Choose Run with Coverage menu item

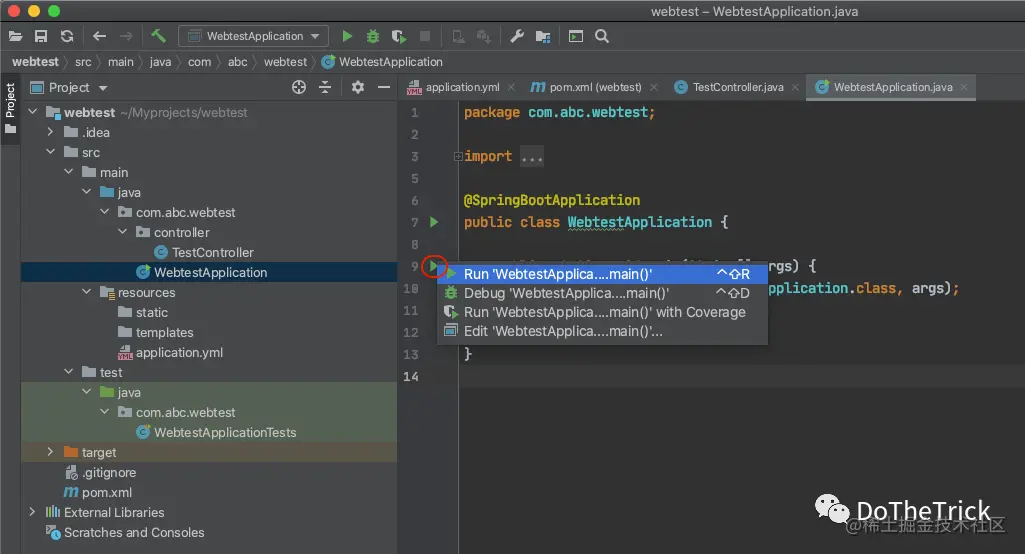pyautogui.click(x=602, y=312)
